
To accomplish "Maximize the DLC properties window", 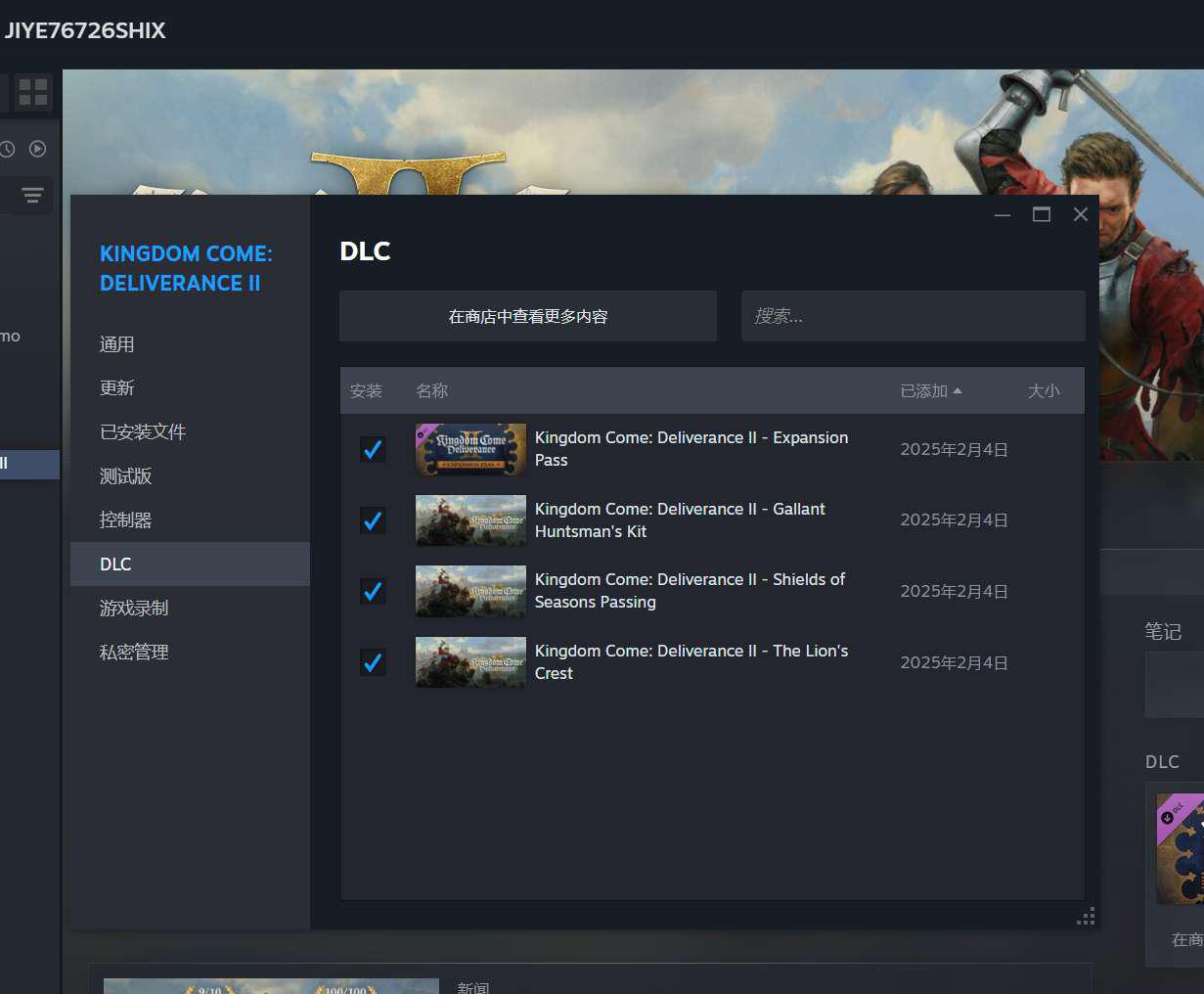I will coord(1042,214).
